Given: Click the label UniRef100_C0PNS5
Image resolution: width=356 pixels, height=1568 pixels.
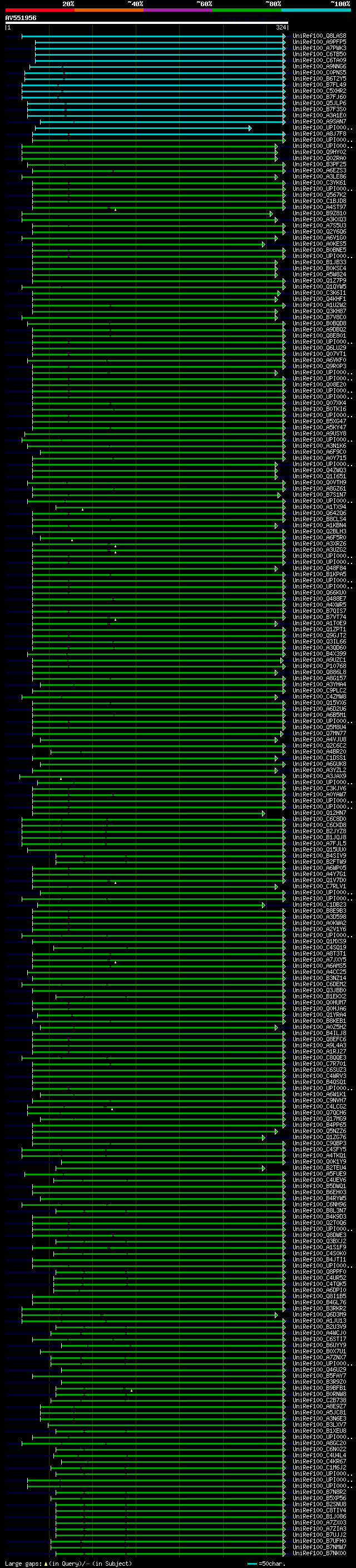Looking at the screenshot, I should coord(319,72).
